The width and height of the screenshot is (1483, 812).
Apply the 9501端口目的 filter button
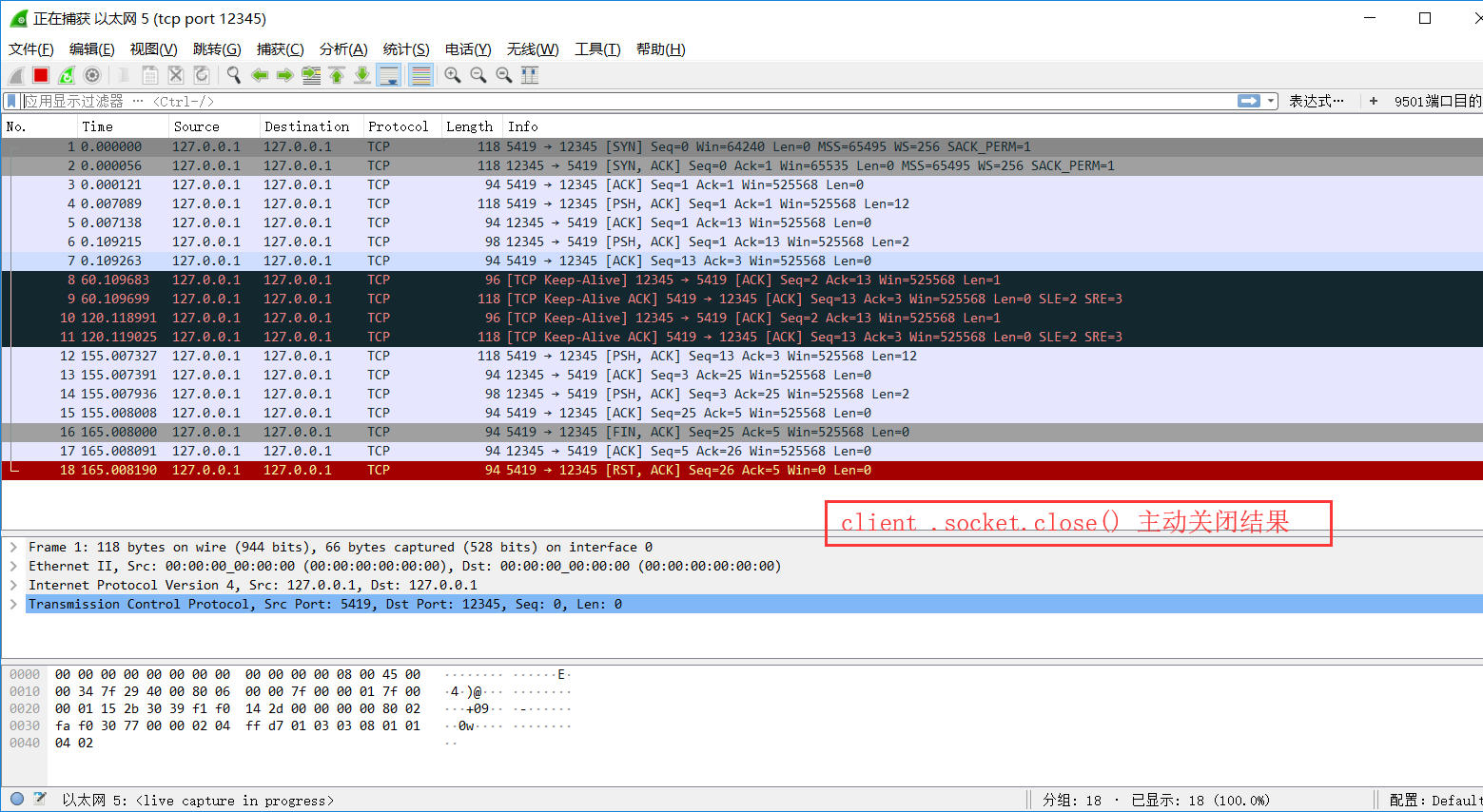coord(1436,101)
